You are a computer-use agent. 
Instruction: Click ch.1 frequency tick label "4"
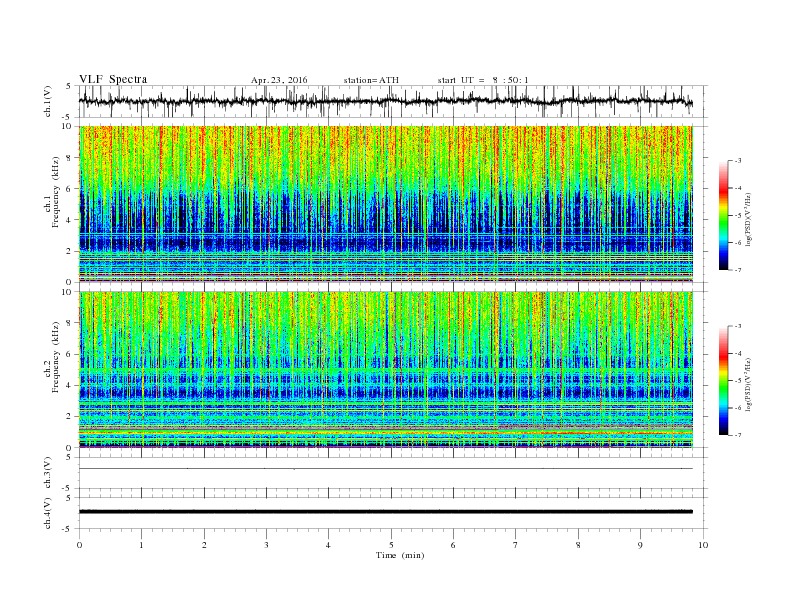point(69,220)
